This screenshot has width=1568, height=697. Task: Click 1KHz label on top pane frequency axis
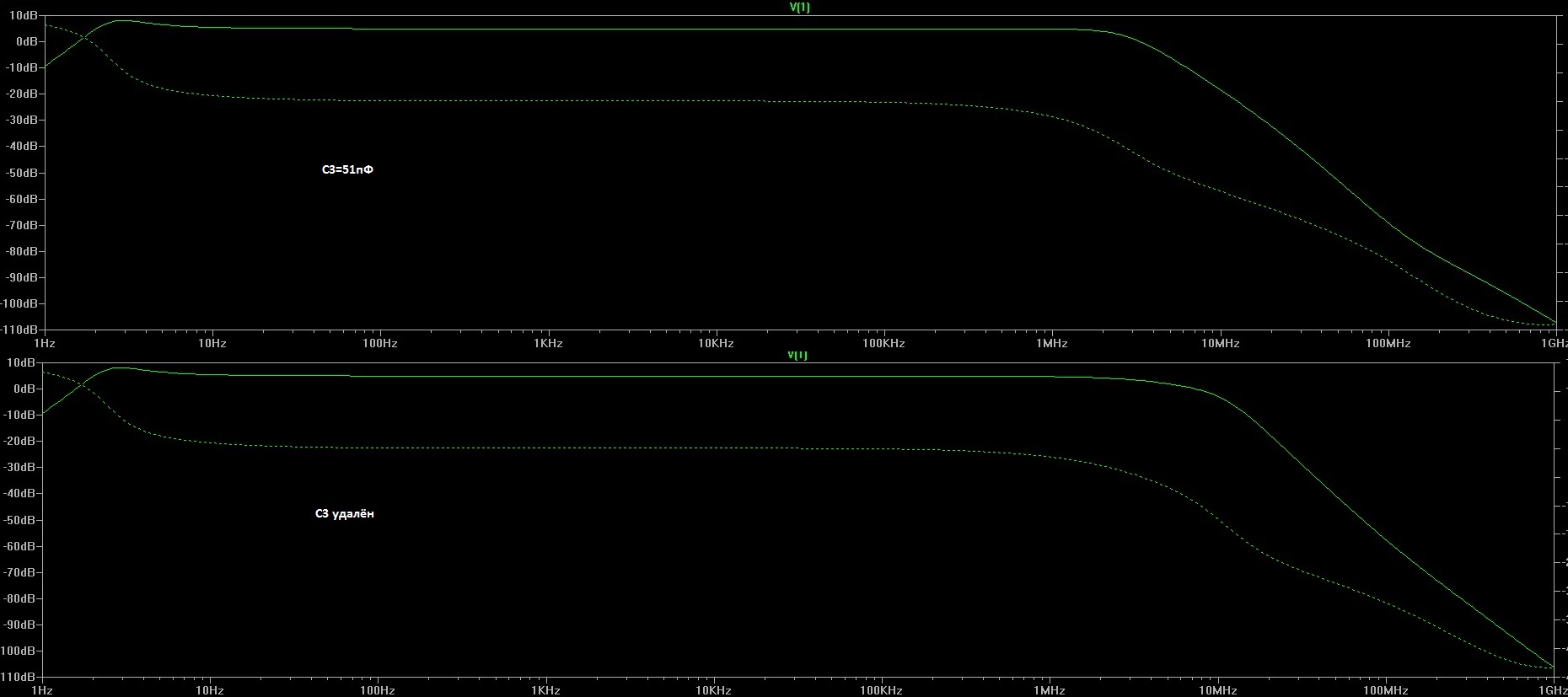click(548, 343)
